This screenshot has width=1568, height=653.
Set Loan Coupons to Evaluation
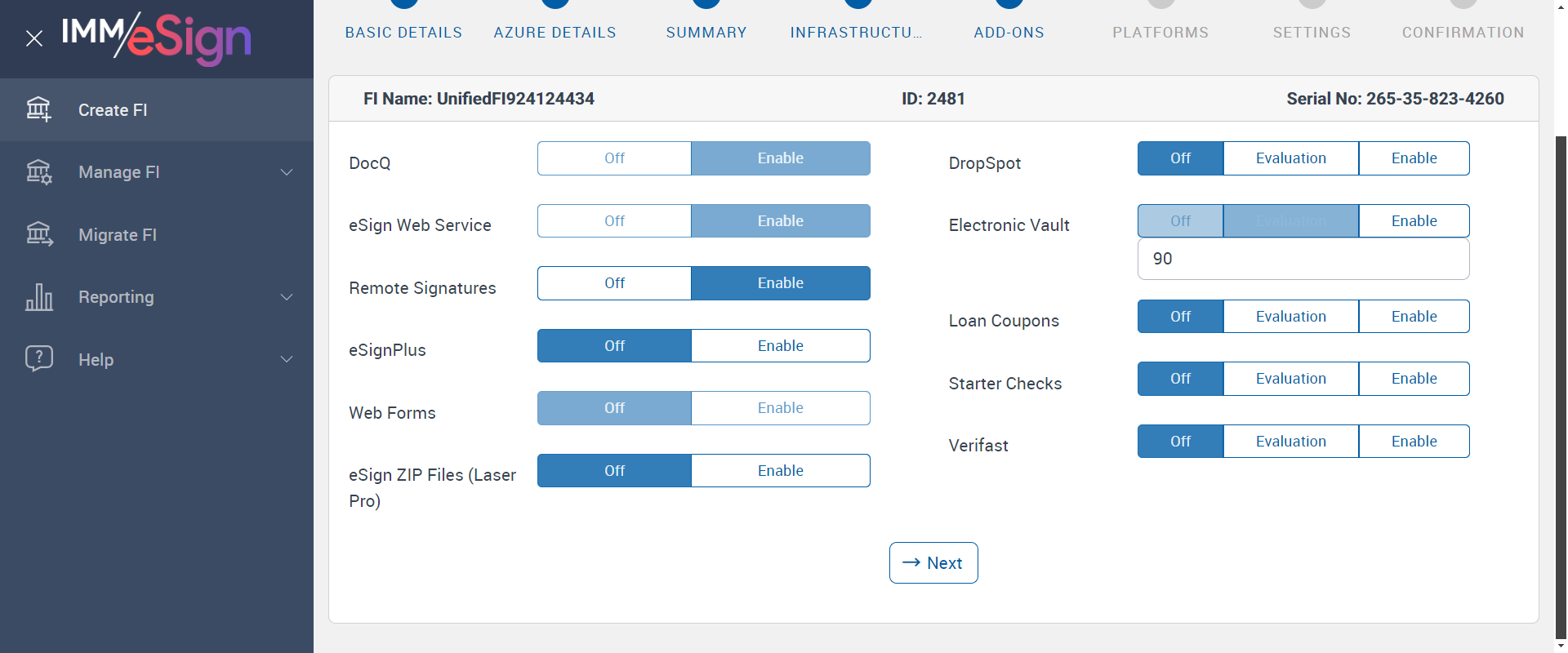[x=1291, y=317]
